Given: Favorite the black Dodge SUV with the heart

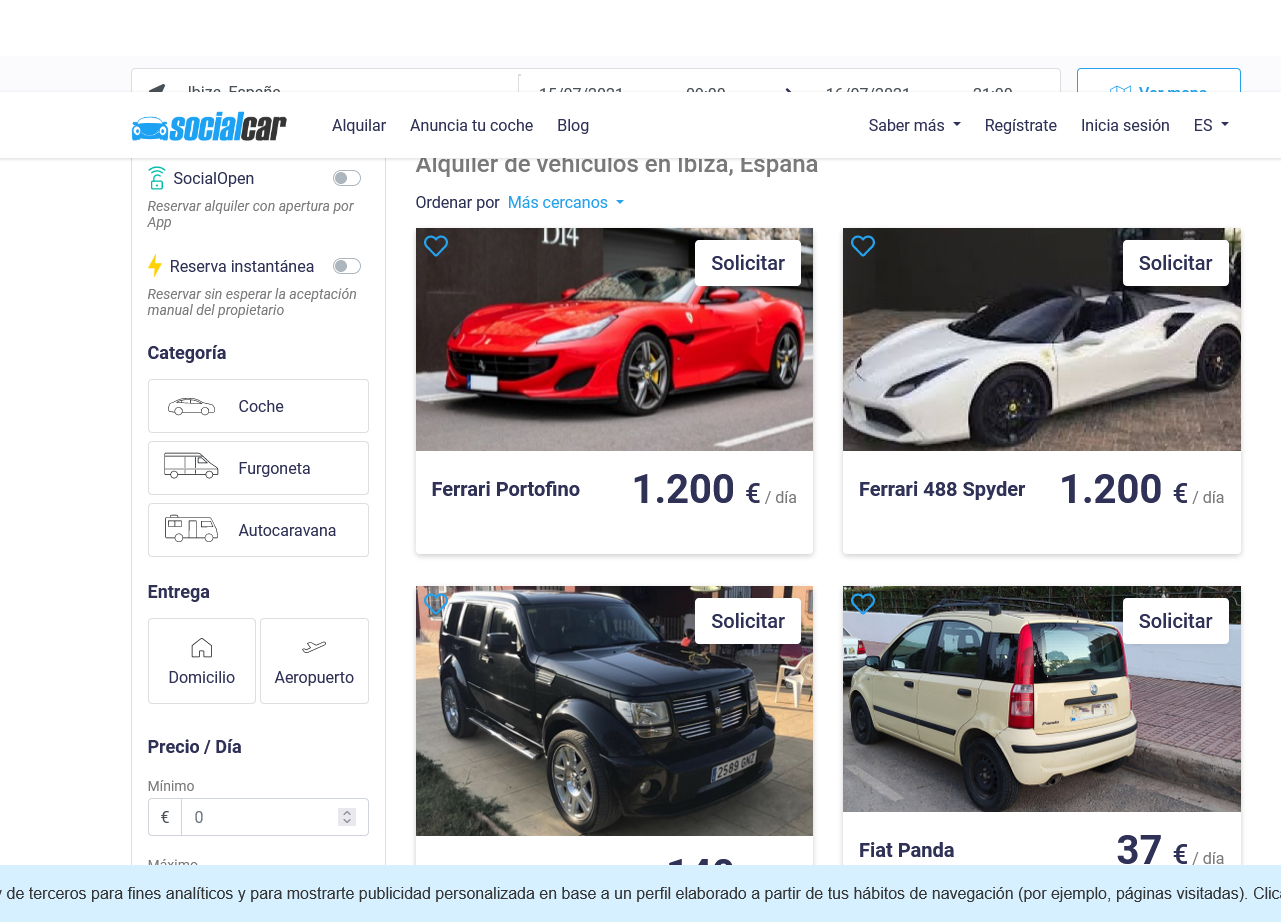Looking at the screenshot, I should [436, 604].
